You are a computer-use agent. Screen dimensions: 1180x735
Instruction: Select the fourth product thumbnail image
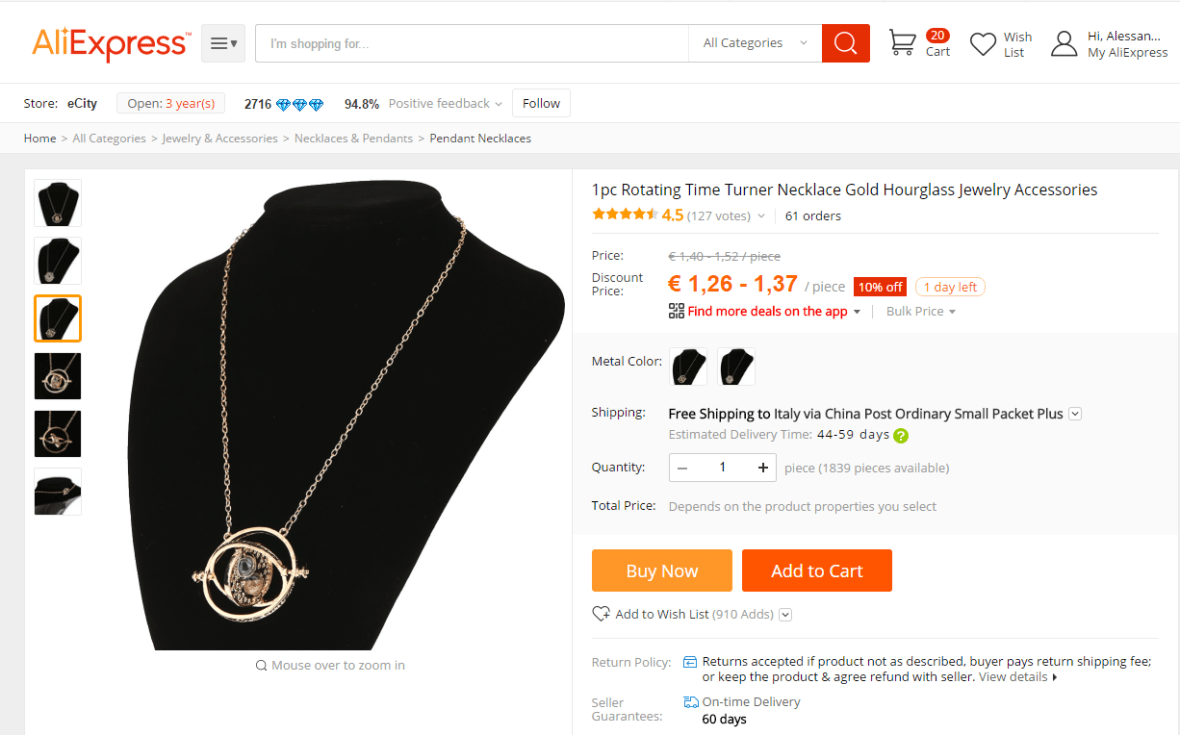58,376
